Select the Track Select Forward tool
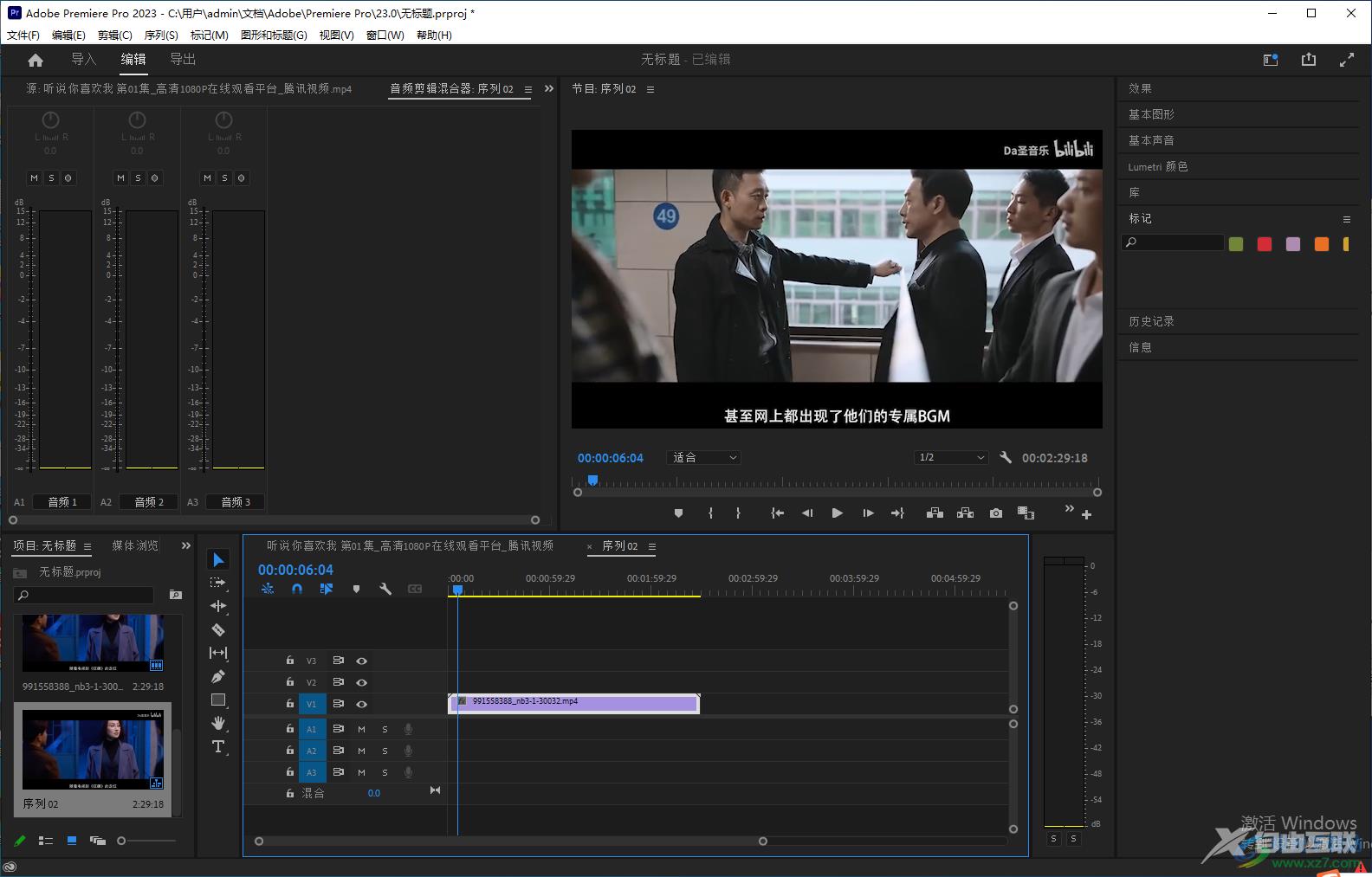The width and height of the screenshot is (1372, 877). [x=218, y=583]
